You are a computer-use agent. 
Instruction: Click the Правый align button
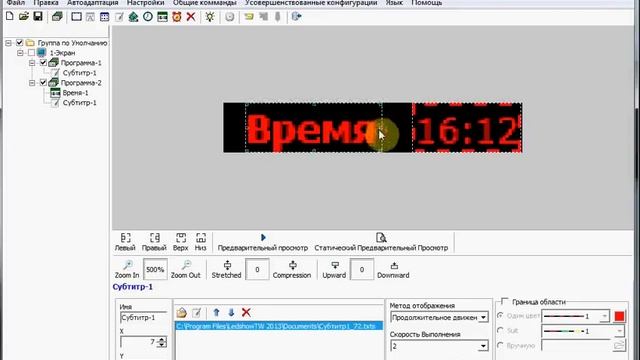click(154, 242)
